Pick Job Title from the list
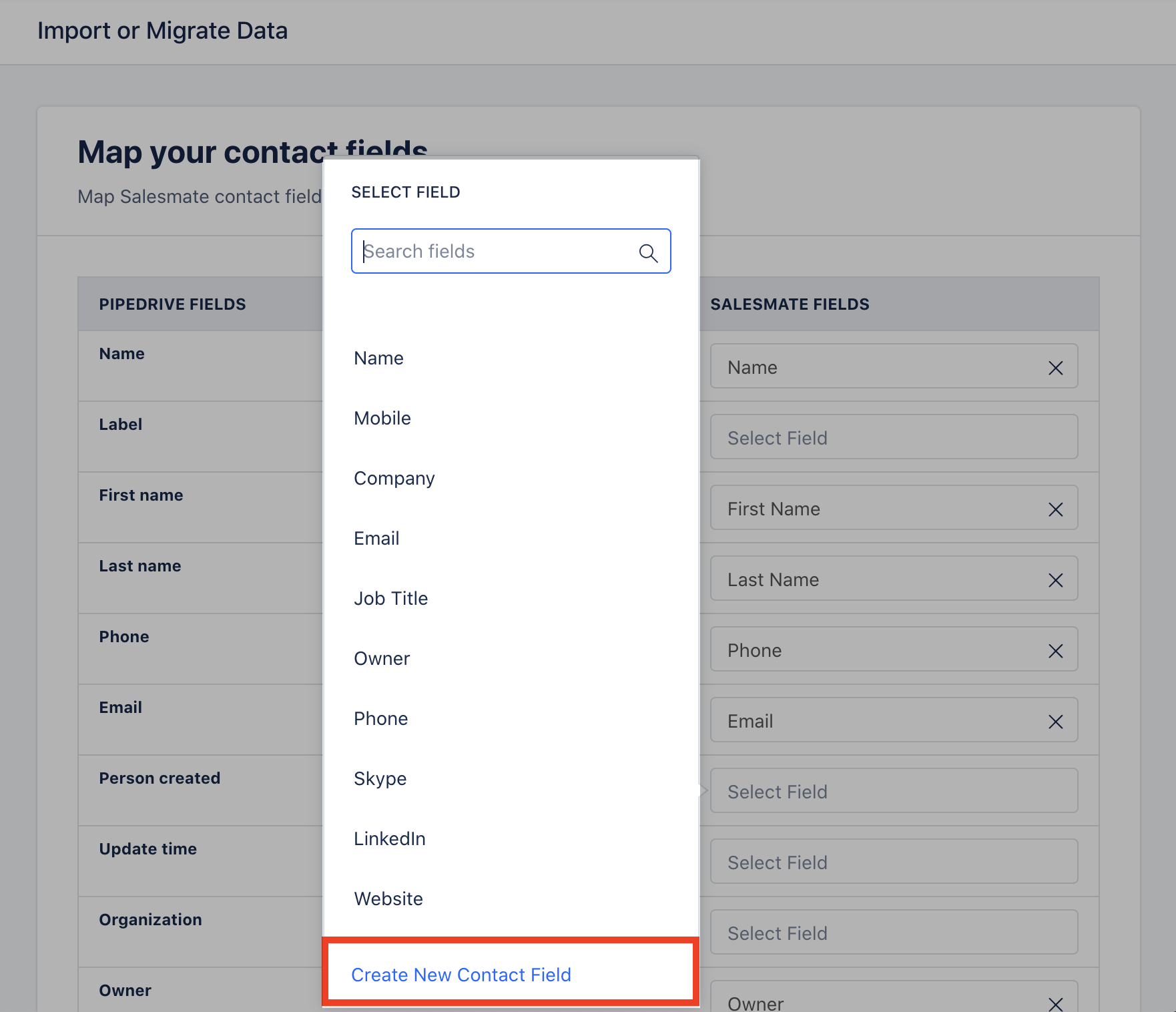This screenshot has height=1012, width=1176. [x=390, y=599]
